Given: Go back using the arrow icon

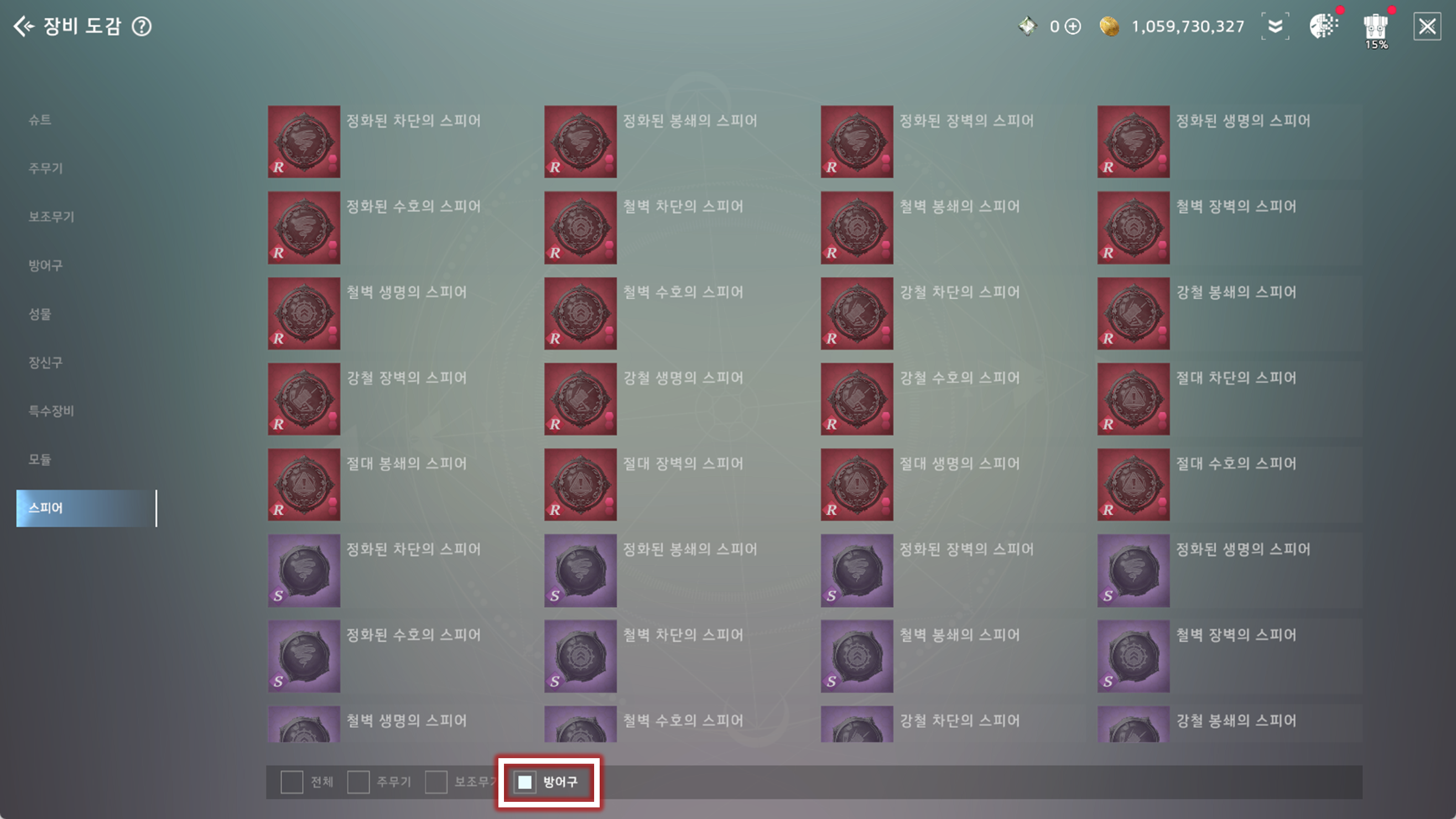Looking at the screenshot, I should pyautogui.click(x=24, y=26).
